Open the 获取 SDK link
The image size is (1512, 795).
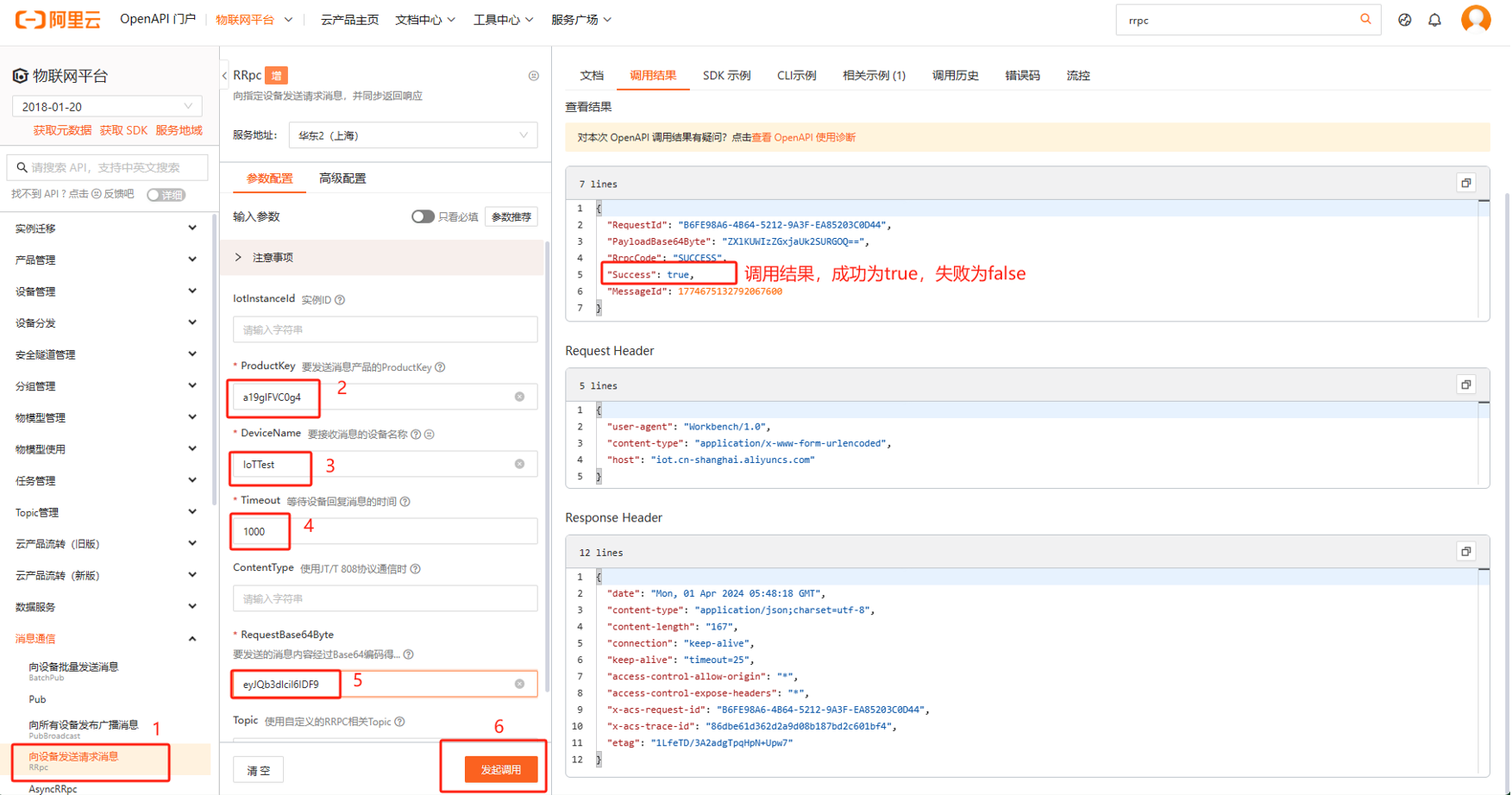123,130
